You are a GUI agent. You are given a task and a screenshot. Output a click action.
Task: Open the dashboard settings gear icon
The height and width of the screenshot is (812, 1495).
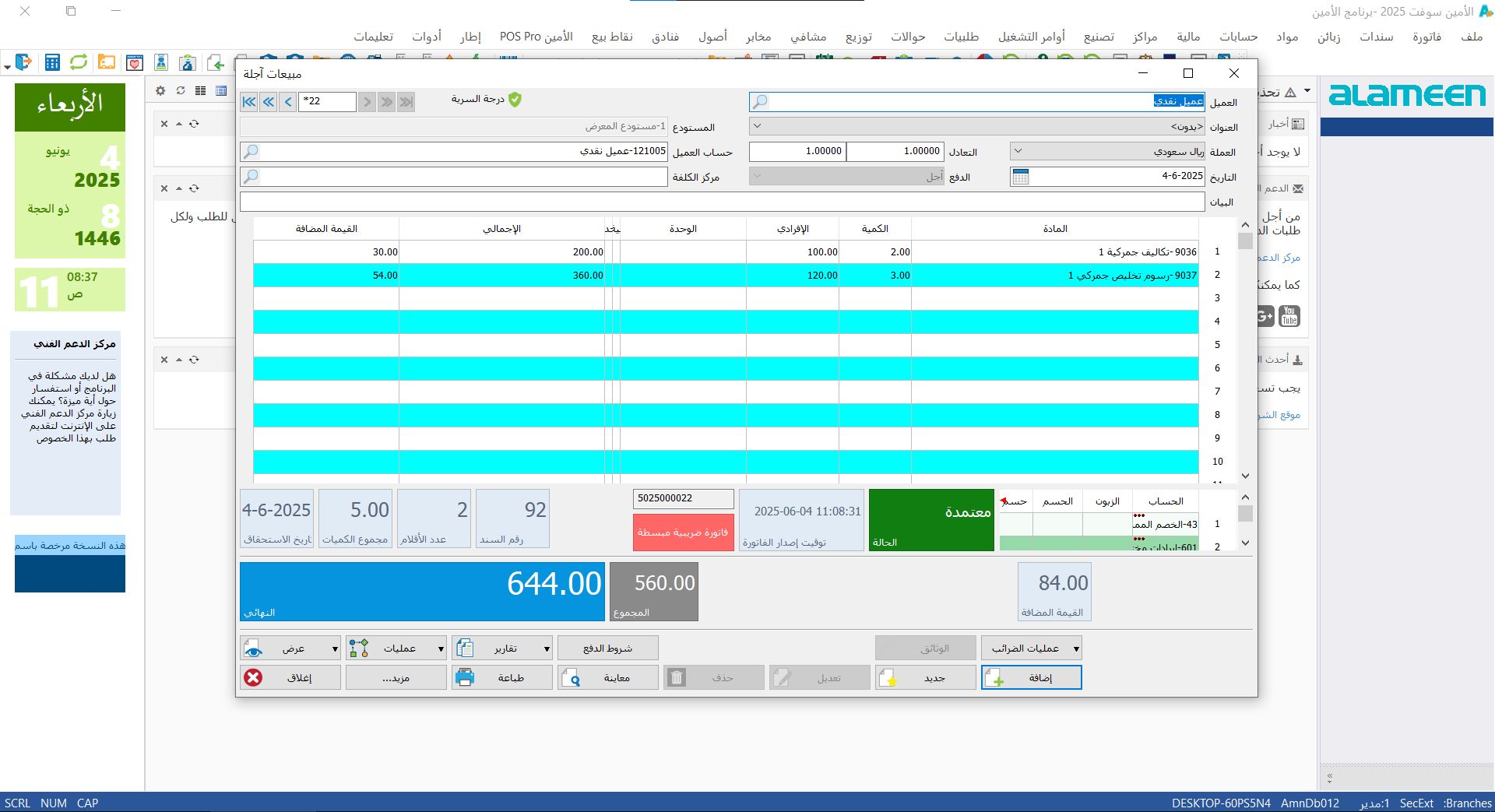click(x=160, y=91)
